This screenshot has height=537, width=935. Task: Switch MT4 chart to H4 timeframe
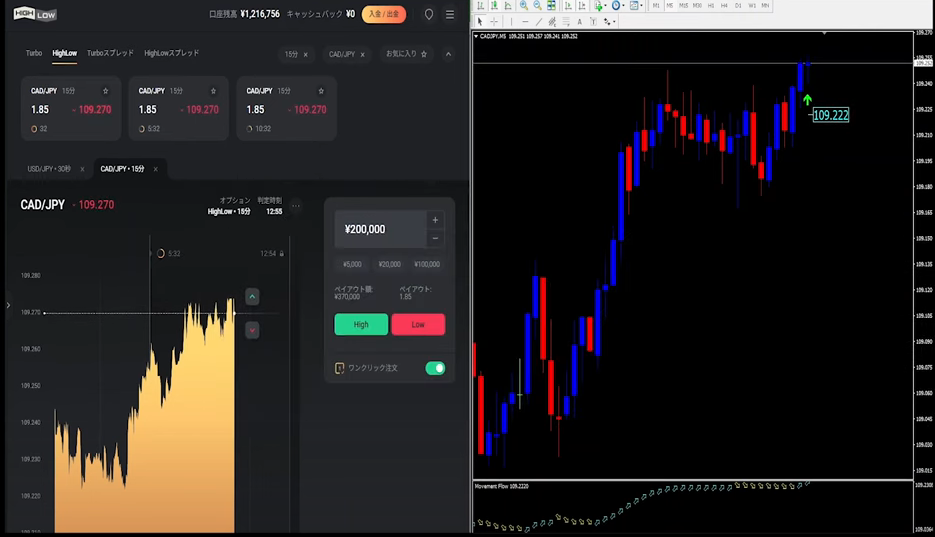(725, 5)
